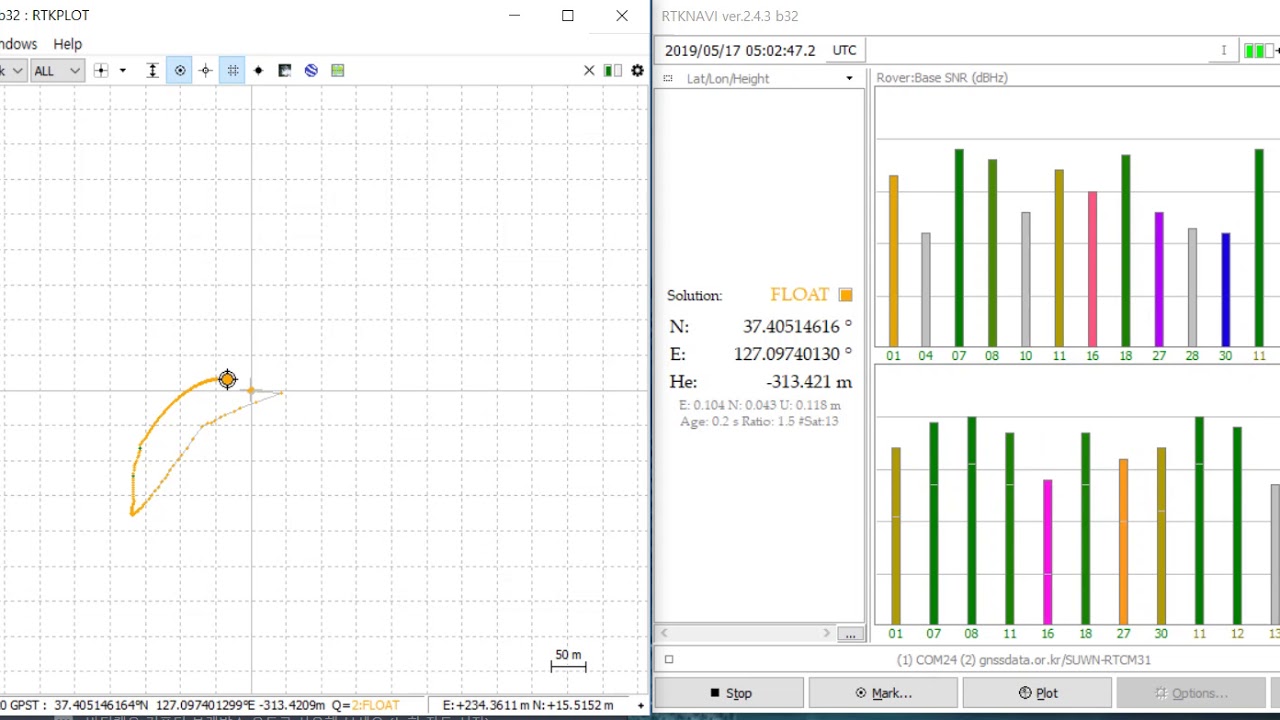The height and width of the screenshot is (720, 1280).
Task: Click the Options... button in RTKNAVI
Action: 1190,693
